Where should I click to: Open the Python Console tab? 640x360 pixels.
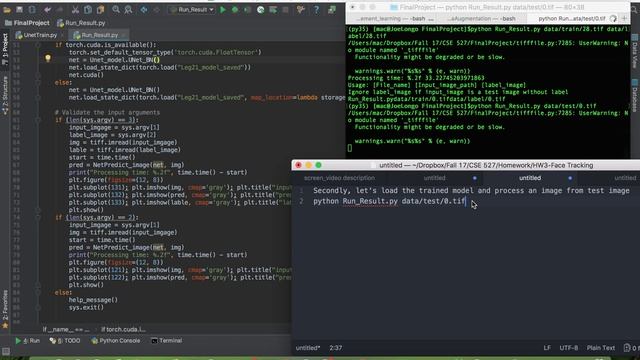pos(116,340)
